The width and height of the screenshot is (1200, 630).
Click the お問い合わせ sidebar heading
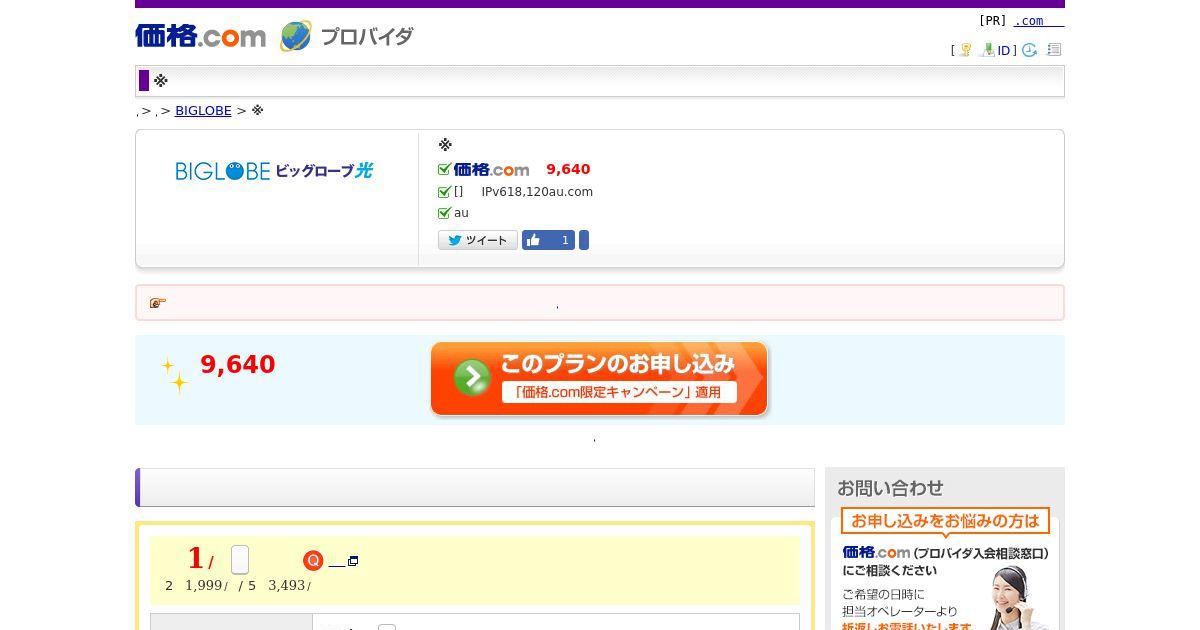point(890,488)
